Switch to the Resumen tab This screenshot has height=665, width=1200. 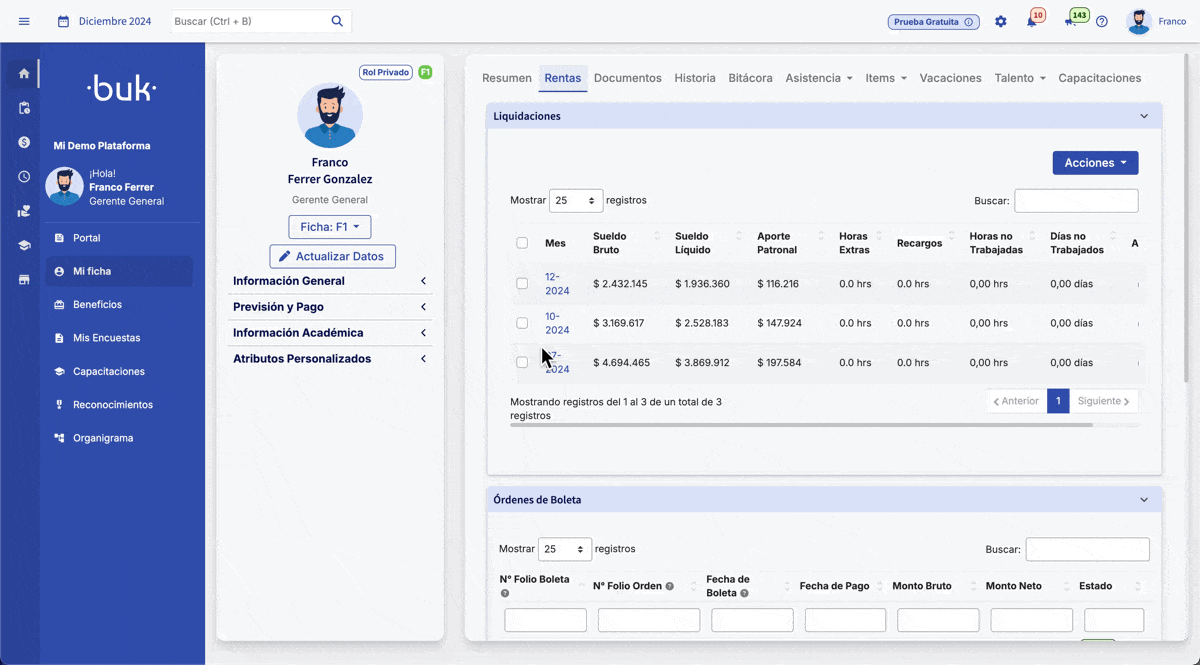pyautogui.click(x=507, y=78)
